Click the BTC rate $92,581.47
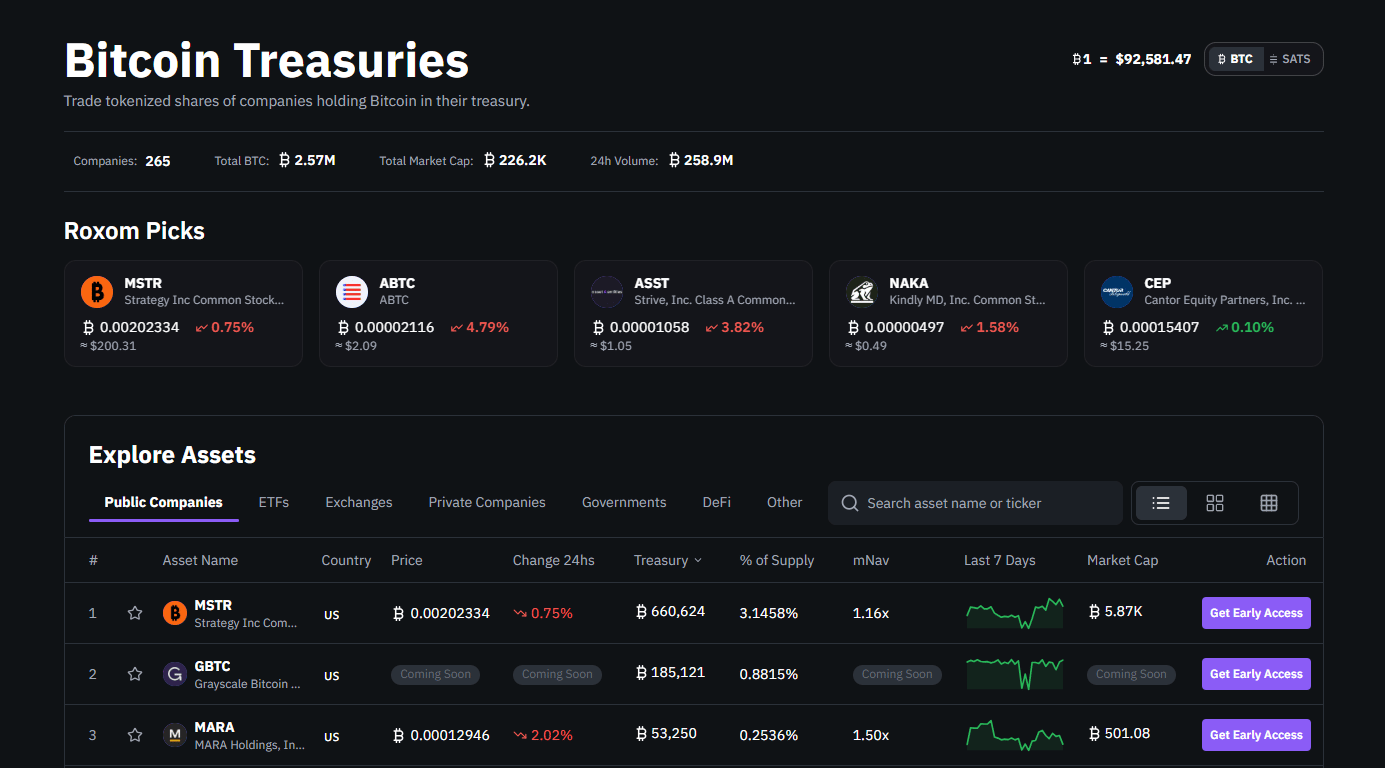The image size is (1385, 768). [x=1153, y=59]
